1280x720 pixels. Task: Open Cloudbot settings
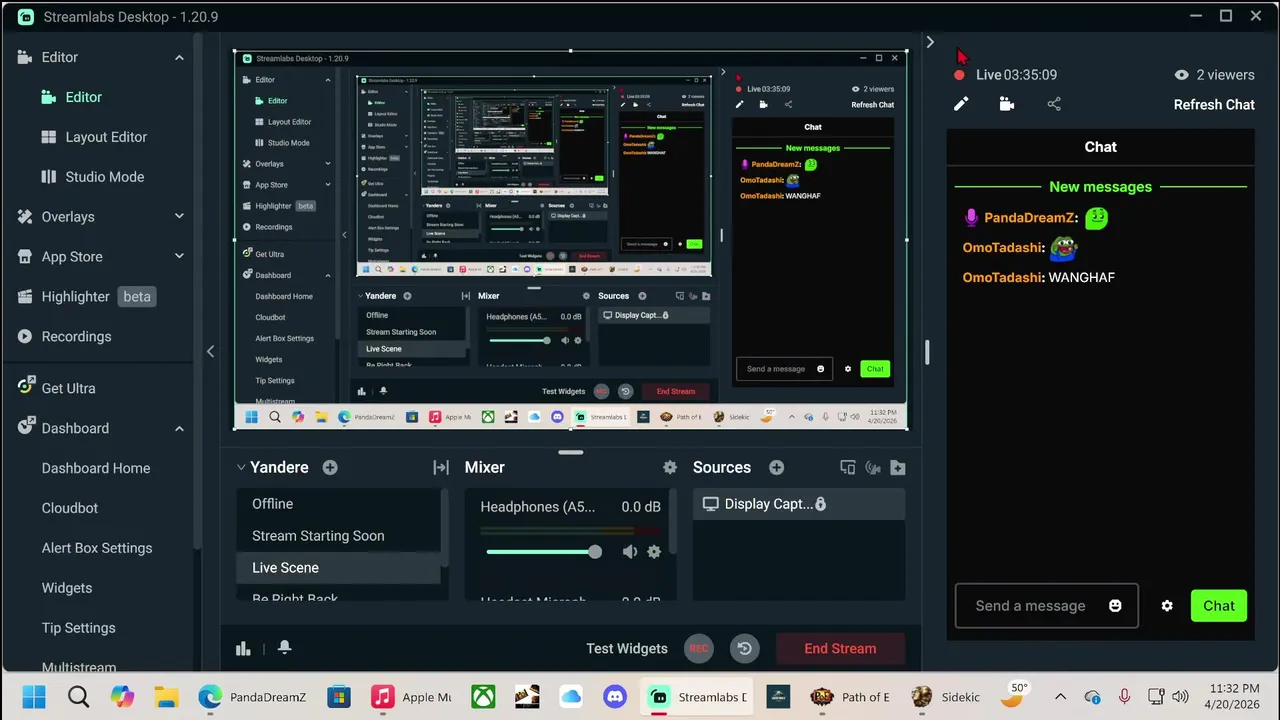(x=70, y=508)
